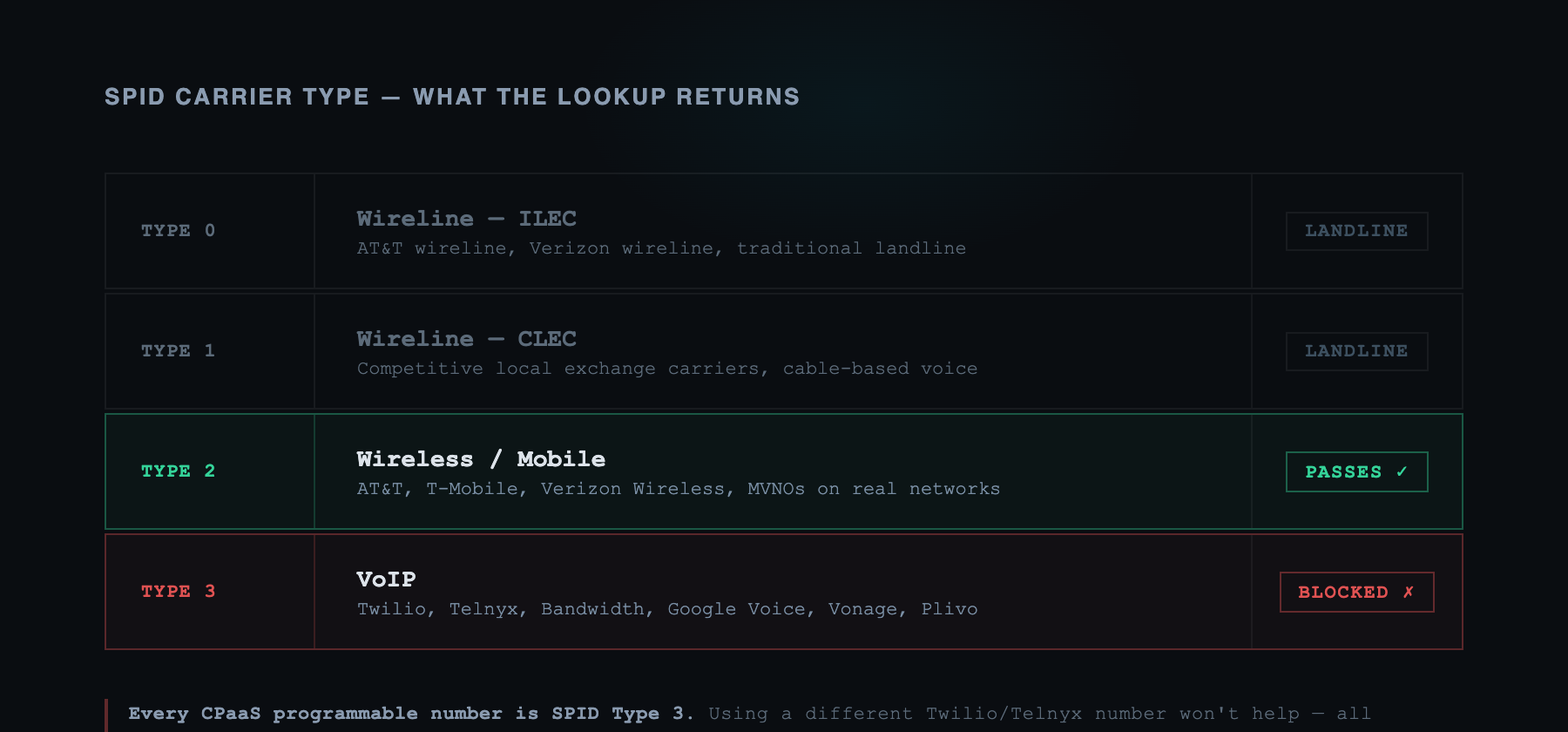Click the PASSES badge label
This screenshot has height=732, width=1568.
tap(1343, 471)
